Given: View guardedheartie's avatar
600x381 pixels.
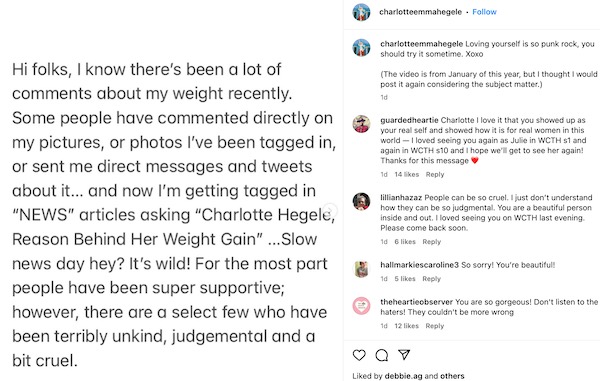Looking at the screenshot, I should coord(361,124).
